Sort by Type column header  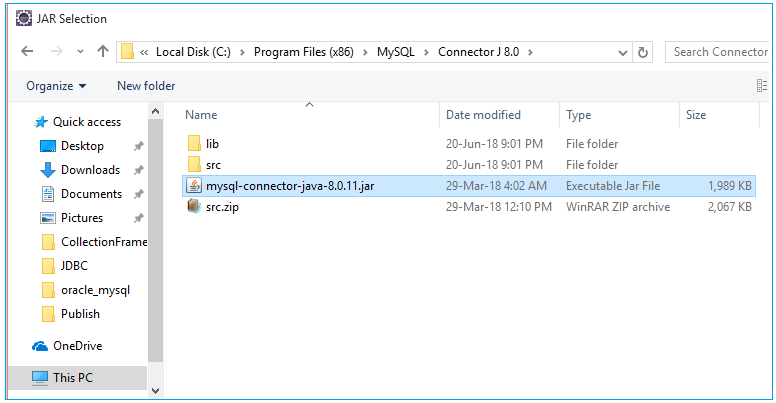click(579, 115)
